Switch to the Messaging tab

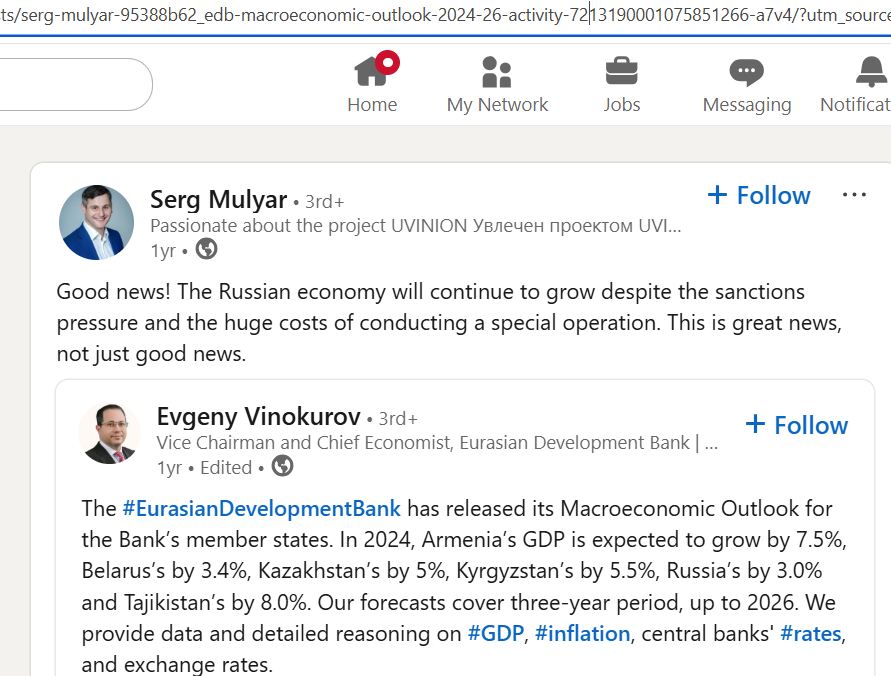tap(746, 83)
